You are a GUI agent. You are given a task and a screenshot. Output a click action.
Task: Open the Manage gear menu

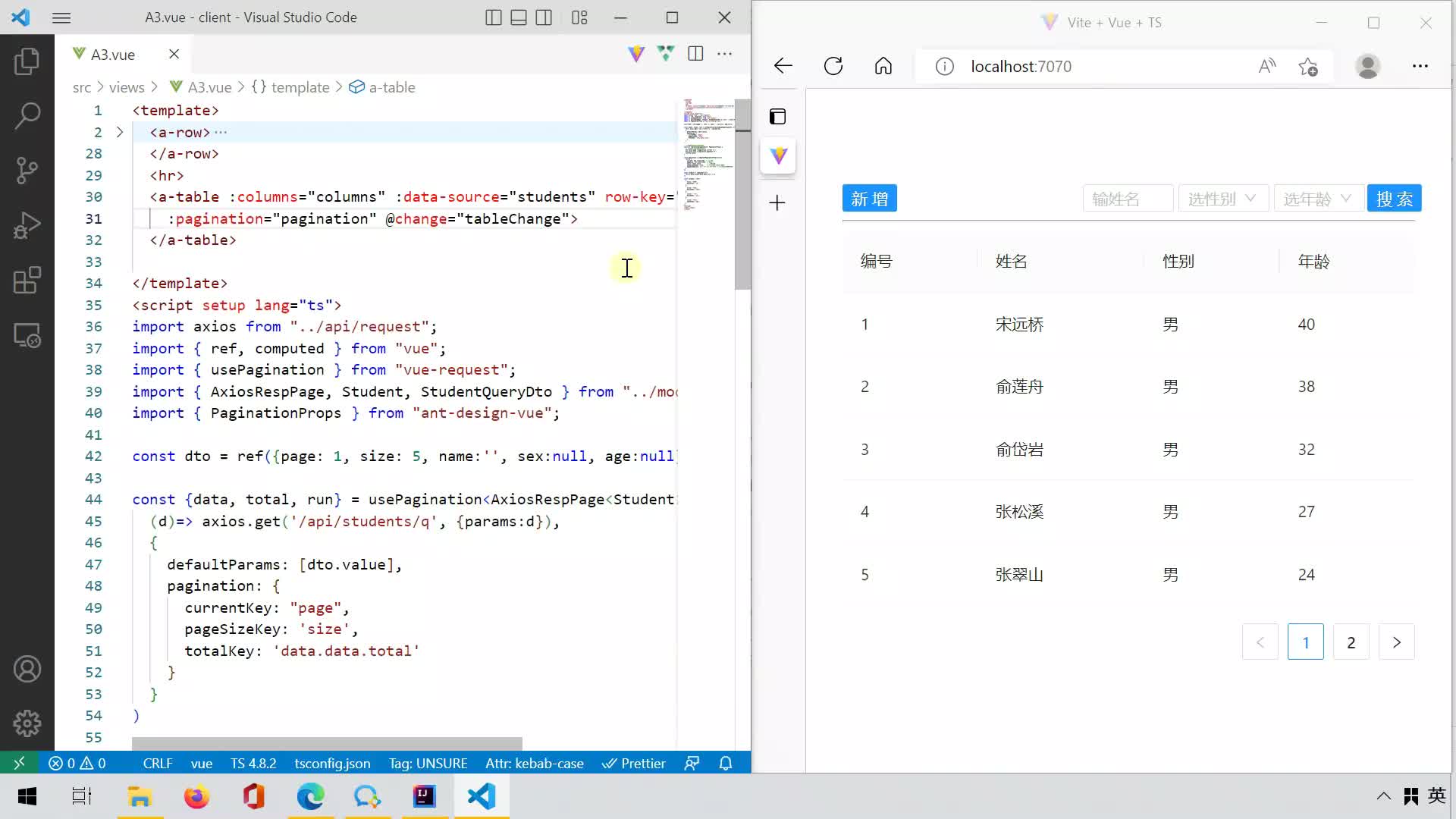(27, 723)
